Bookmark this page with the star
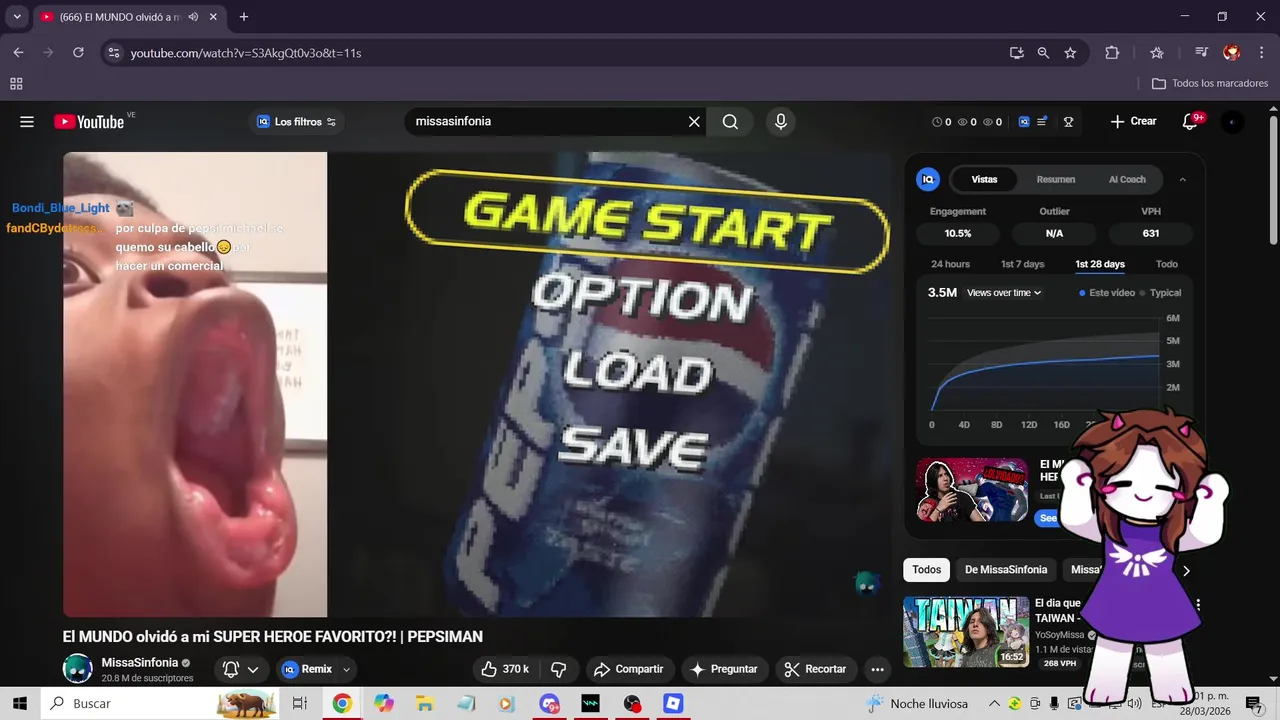 [x=1070, y=53]
